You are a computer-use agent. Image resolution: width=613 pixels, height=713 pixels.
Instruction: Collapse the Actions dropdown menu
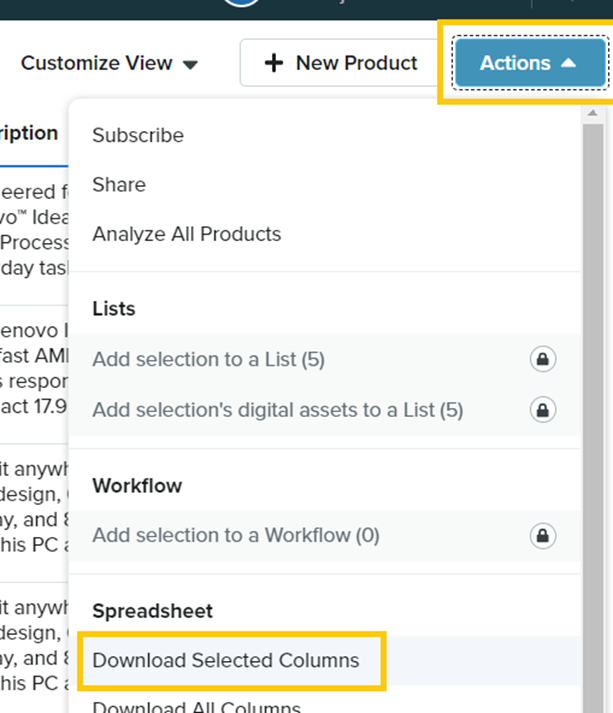530,63
